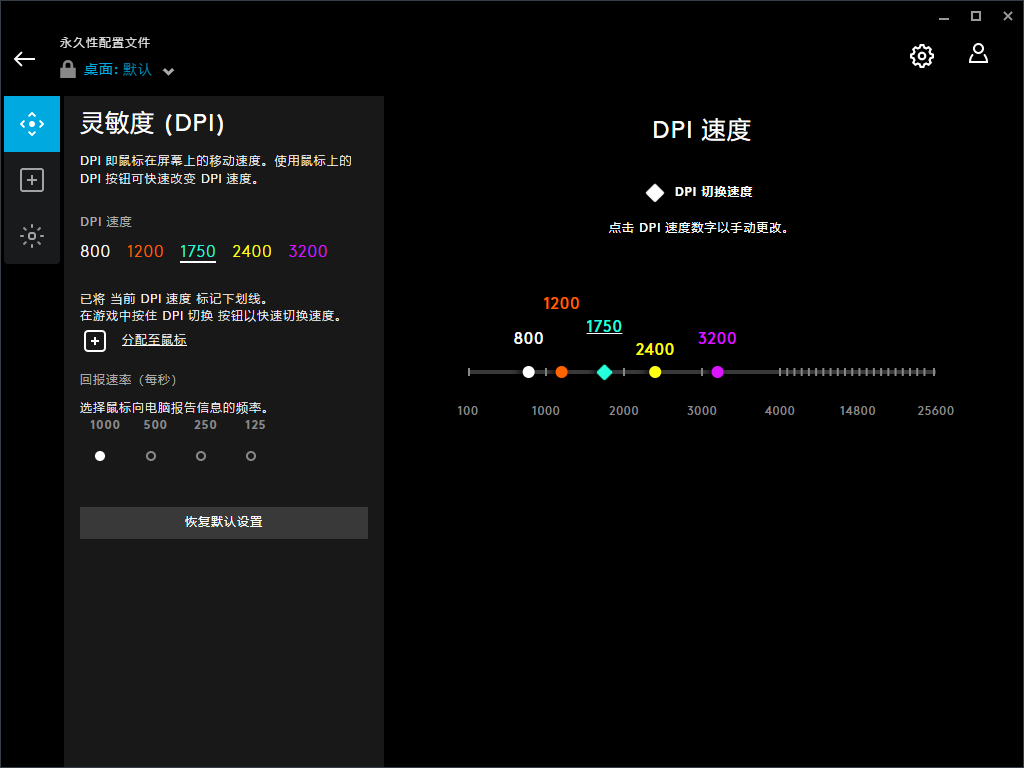Click the 恢复默认设置 button
Viewport: 1024px width, 768px height.
coord(224,522)
